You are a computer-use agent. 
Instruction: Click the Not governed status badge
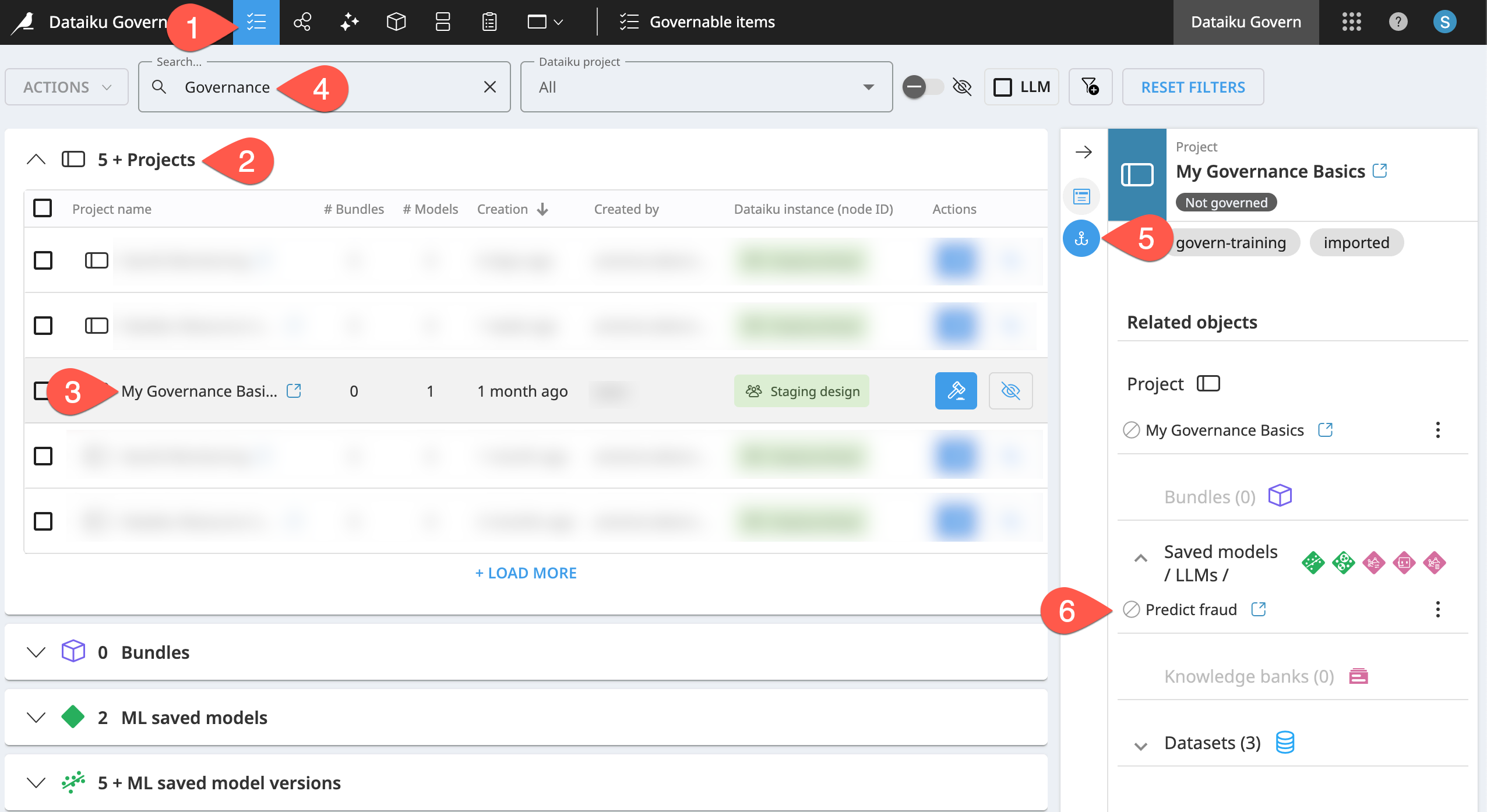pos(1226,202)
